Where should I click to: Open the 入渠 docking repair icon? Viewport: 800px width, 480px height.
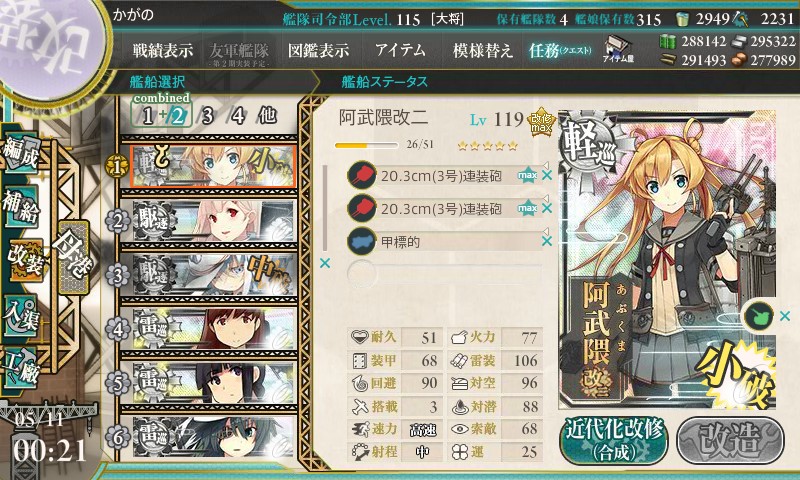[21, 315]
